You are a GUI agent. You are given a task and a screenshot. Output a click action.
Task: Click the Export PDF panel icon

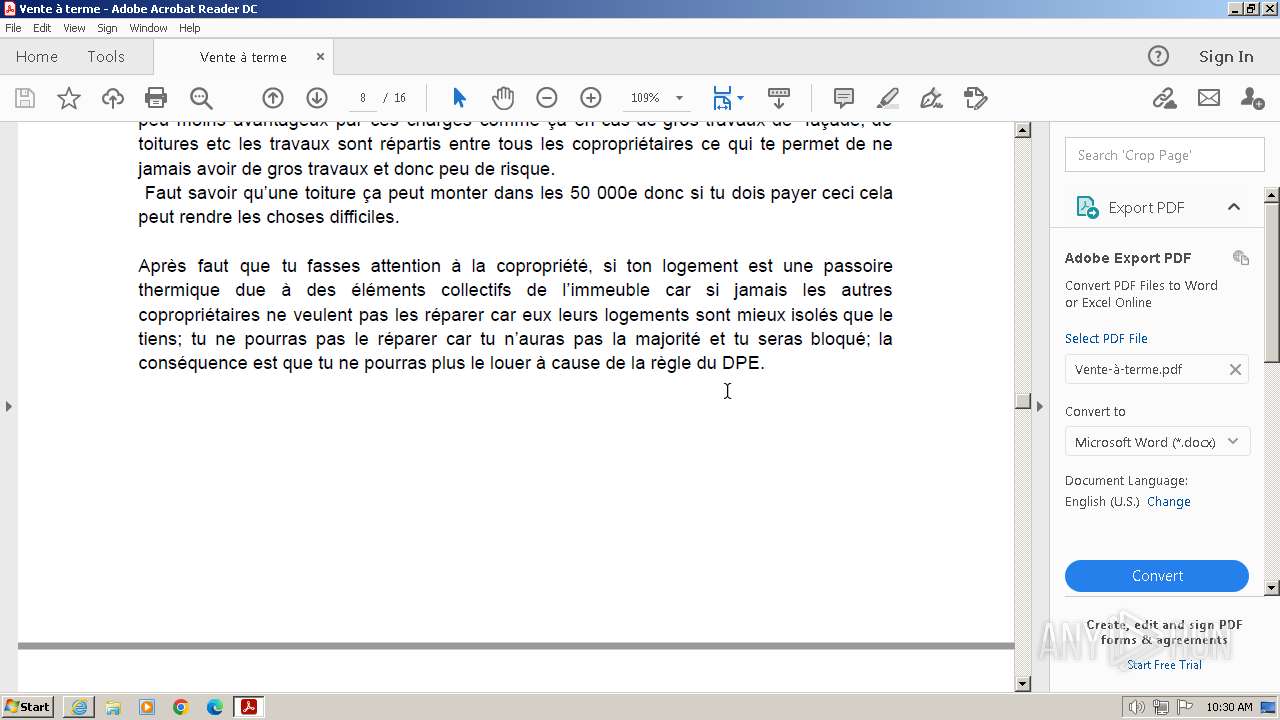(1087, 207)
